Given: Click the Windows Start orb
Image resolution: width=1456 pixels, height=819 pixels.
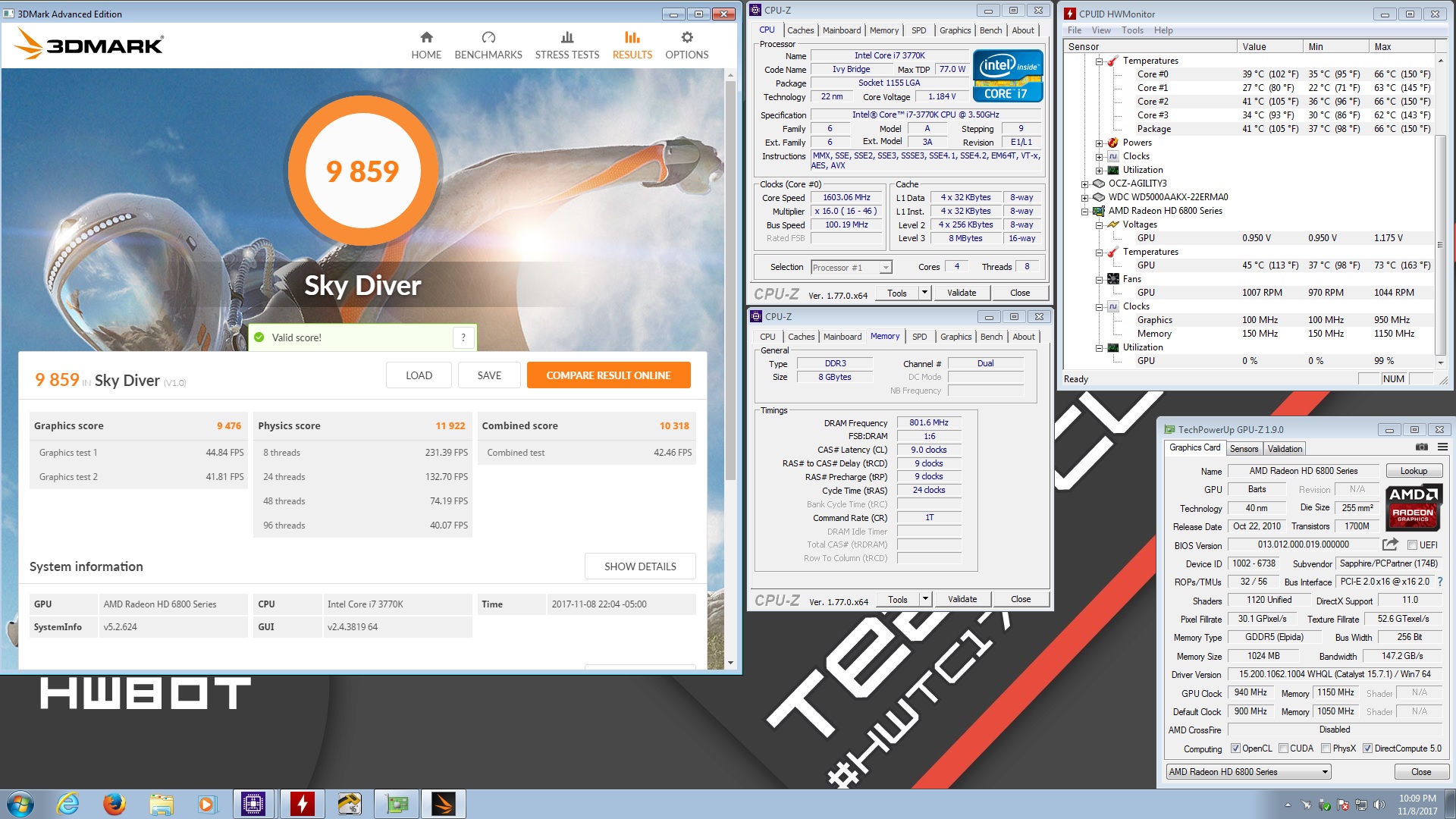Looking at the screenshot, I should [x=20, y=804].
